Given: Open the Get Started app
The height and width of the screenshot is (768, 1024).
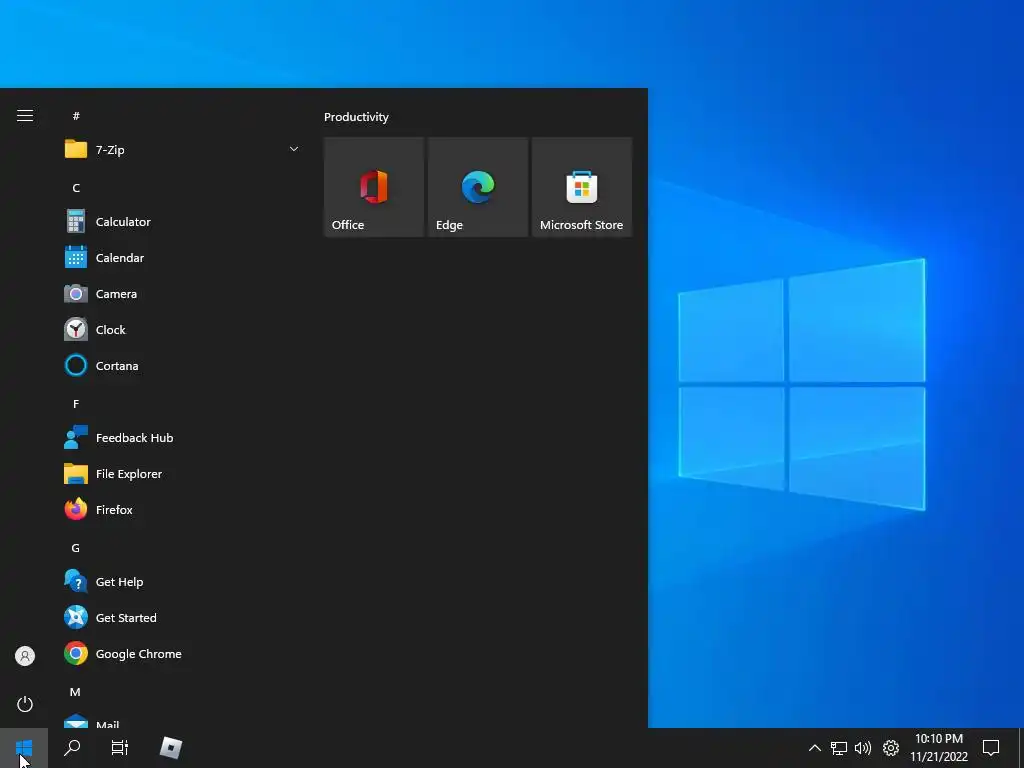Looking at the screenshot, I should pos(183,618).
